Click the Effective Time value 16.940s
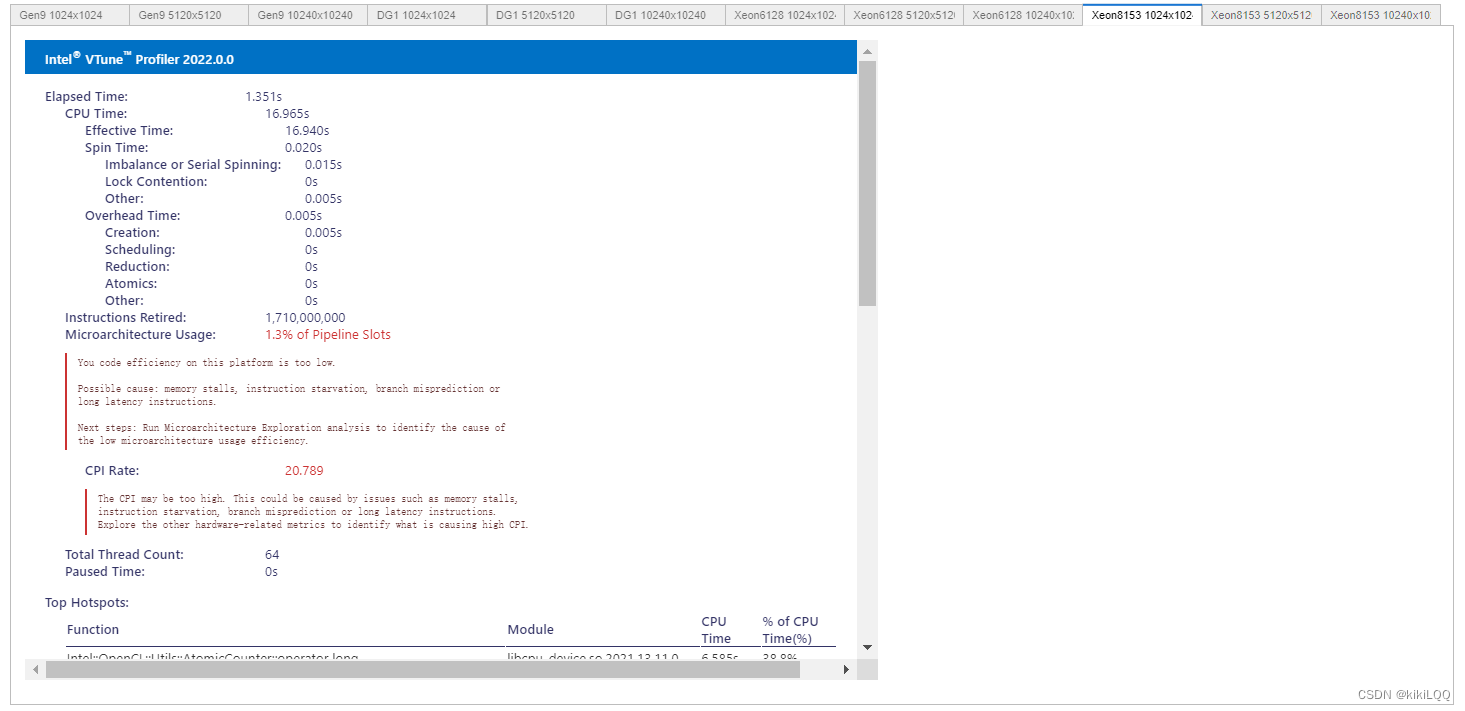This screenshot has height=711, width=1465. [307, 131]
